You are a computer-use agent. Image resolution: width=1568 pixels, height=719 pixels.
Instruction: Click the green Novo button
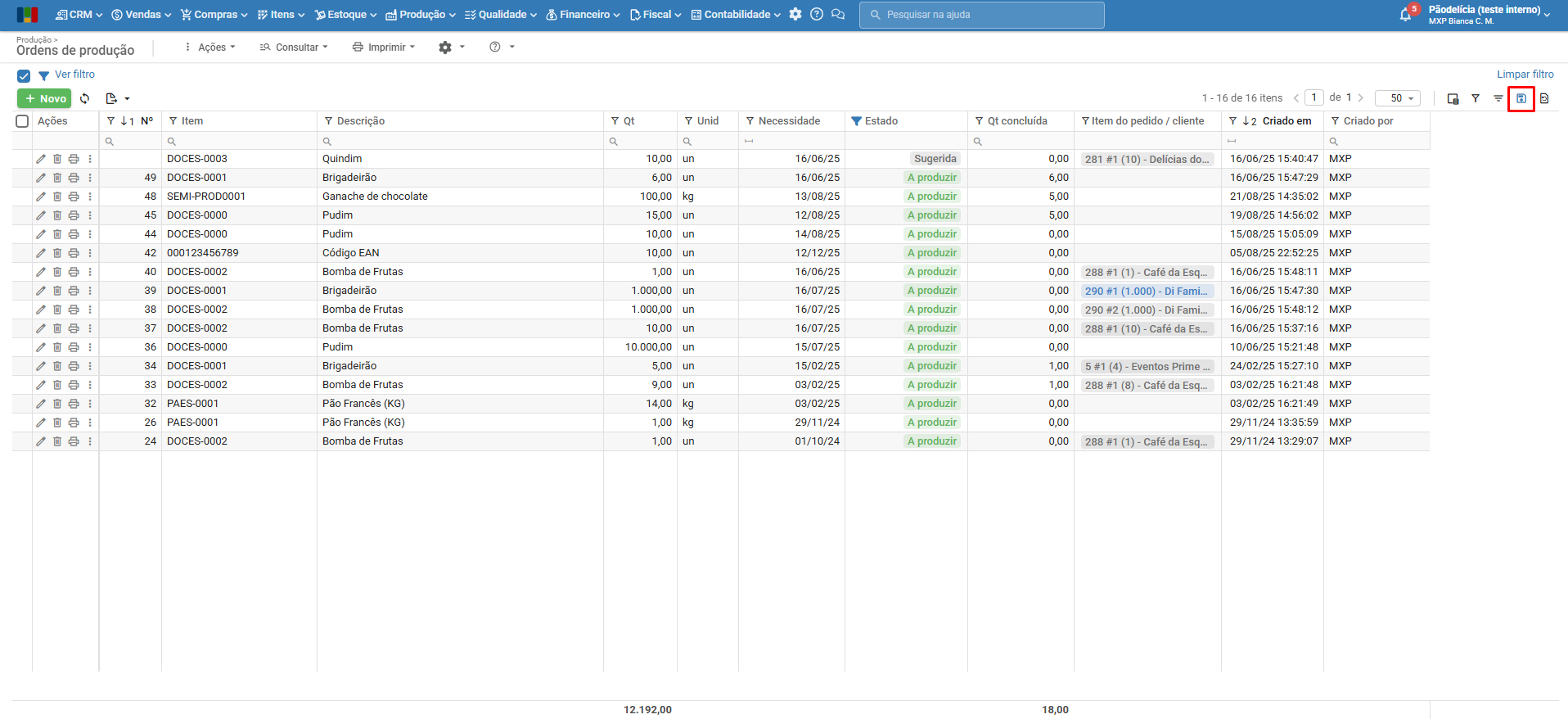44,98
